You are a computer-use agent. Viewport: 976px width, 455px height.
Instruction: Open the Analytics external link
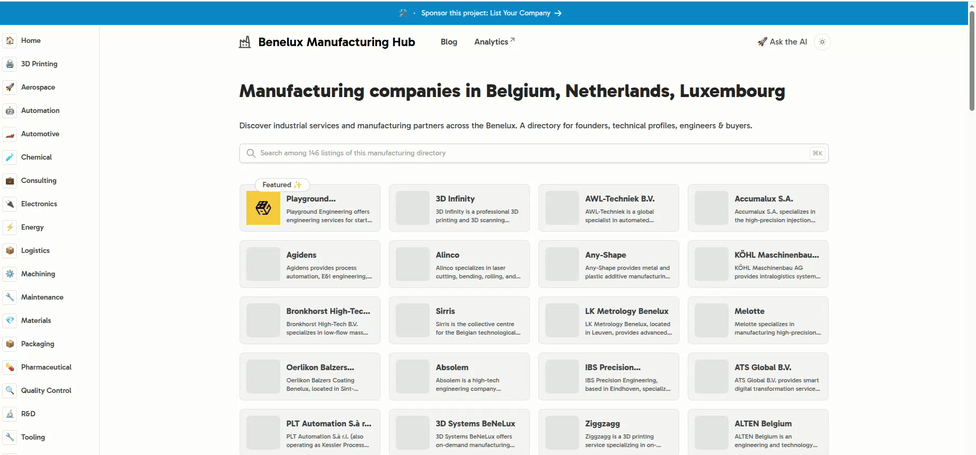494,42
